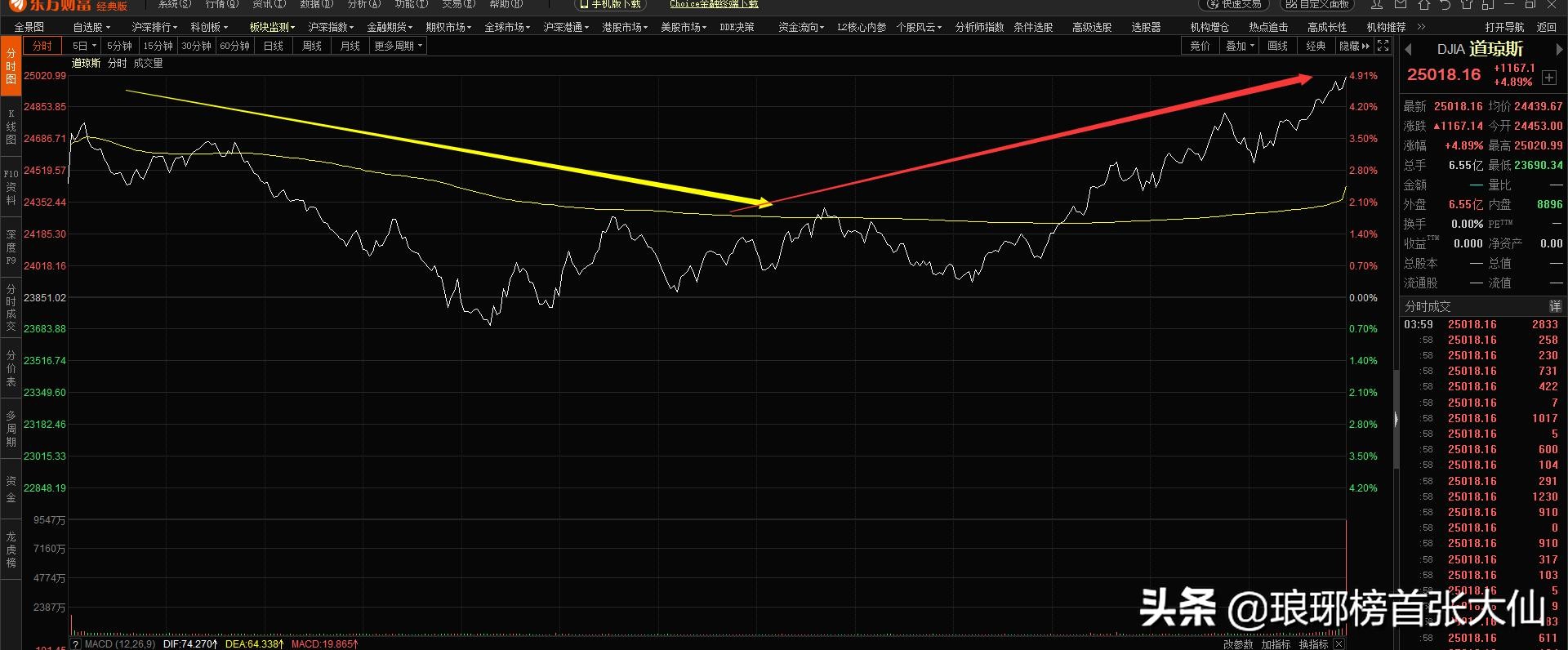Open the 更多周期 dropdown

399,46
